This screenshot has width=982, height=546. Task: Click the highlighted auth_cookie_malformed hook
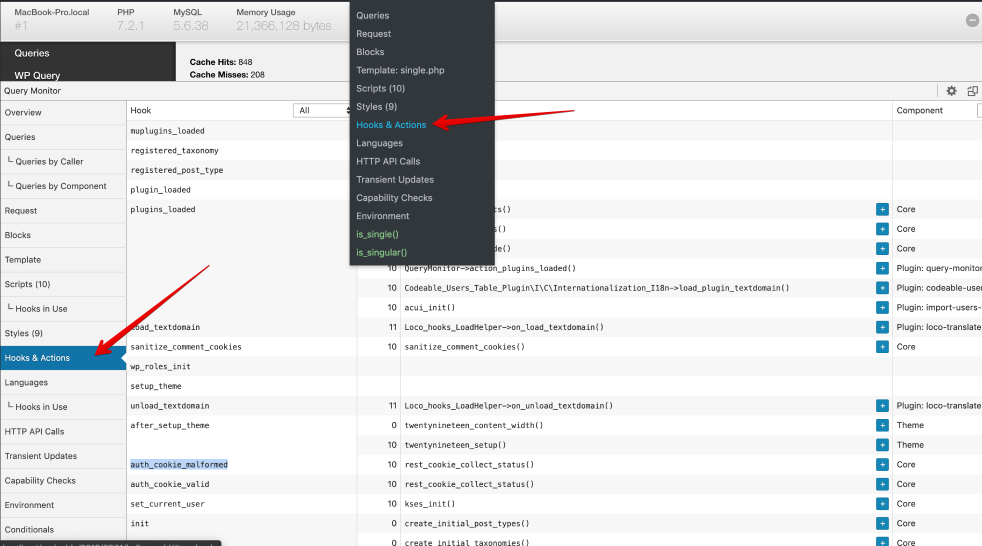click(179, 465)
